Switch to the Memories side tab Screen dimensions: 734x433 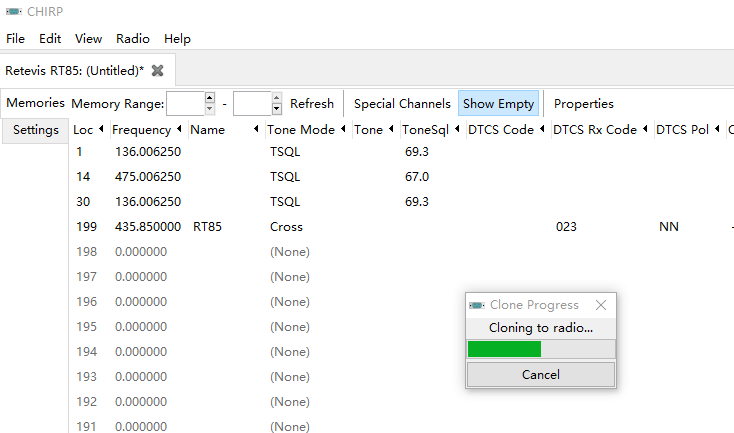point(36,103)
